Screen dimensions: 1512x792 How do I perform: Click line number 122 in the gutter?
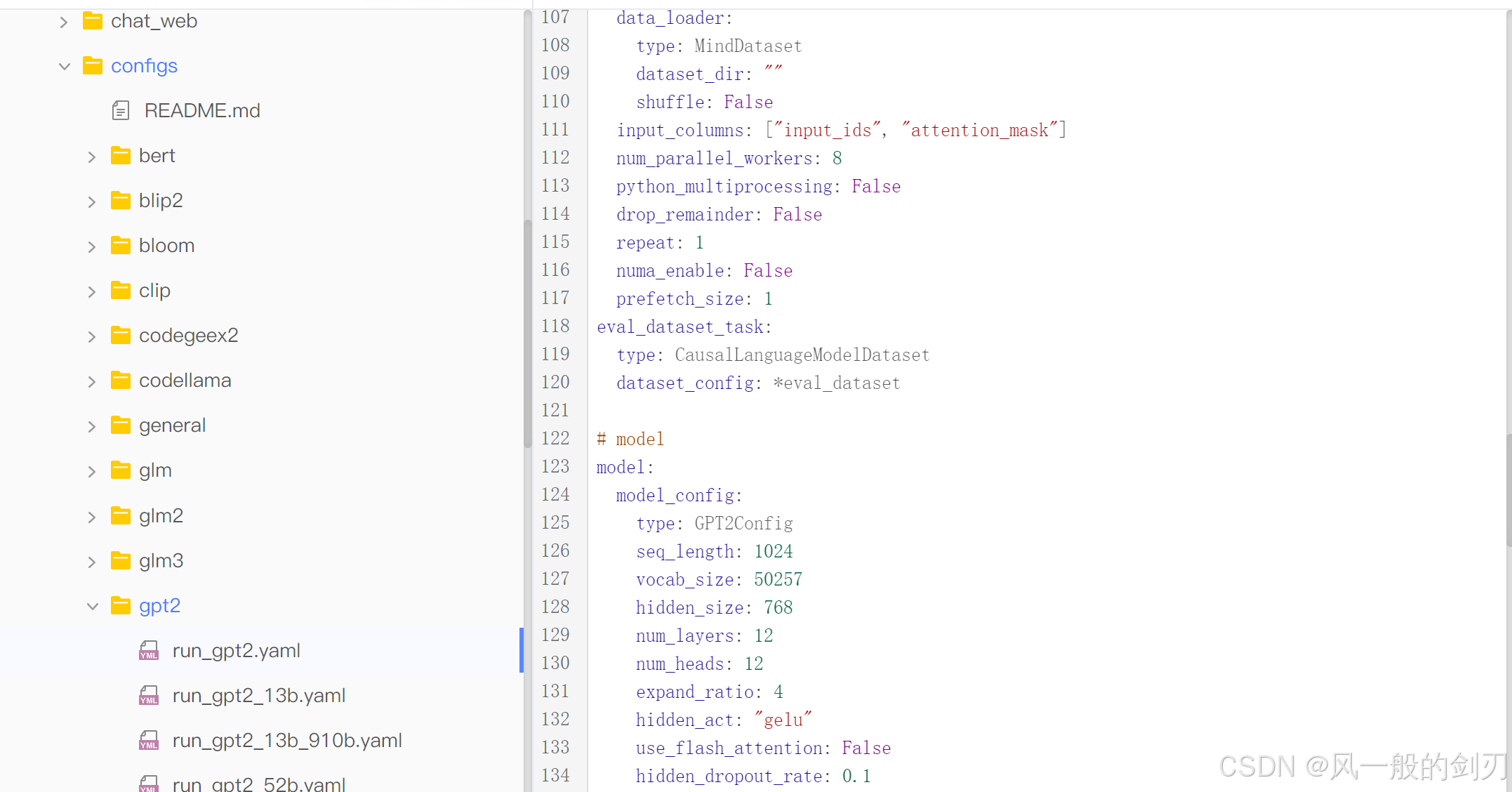coord(555,439)
